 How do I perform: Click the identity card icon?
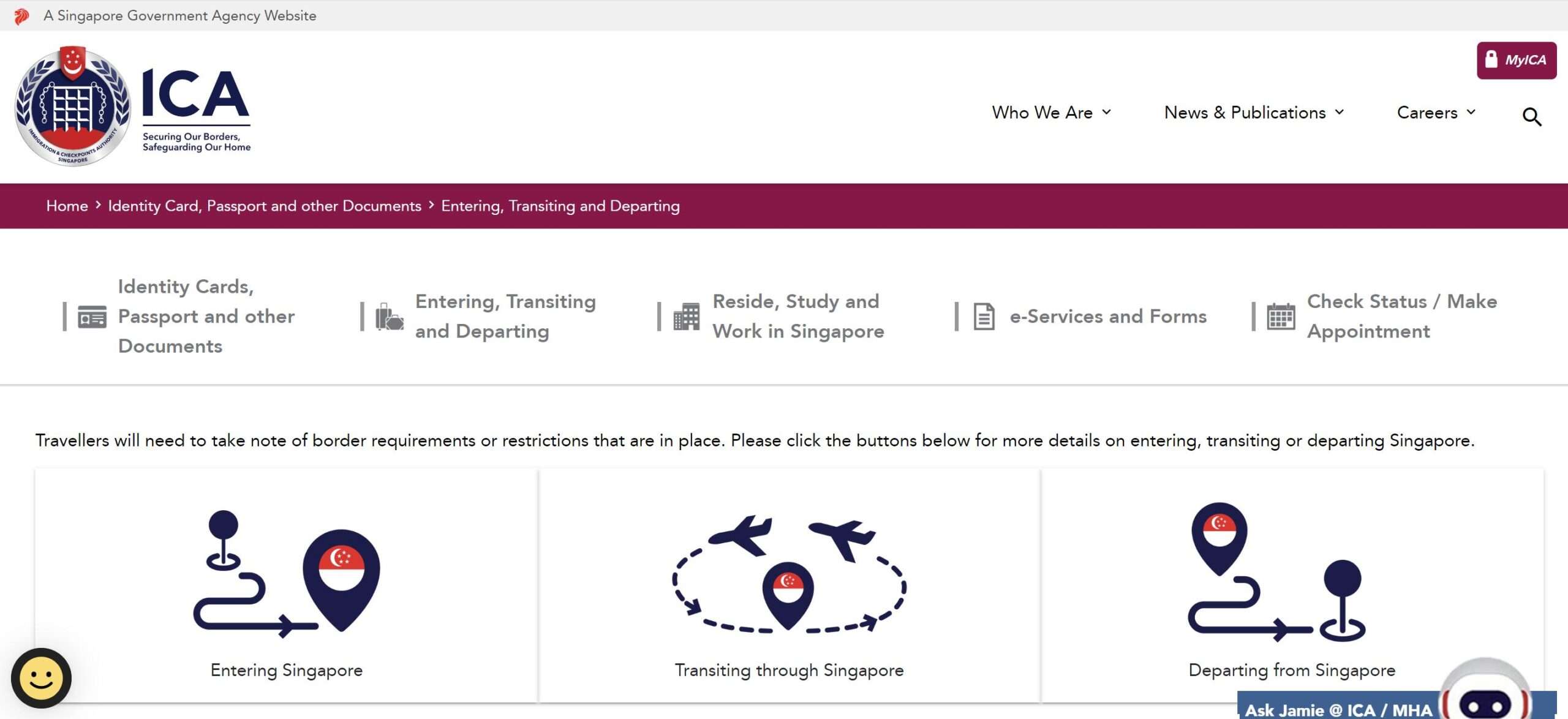pyautogui.click(x=92, y=317)
